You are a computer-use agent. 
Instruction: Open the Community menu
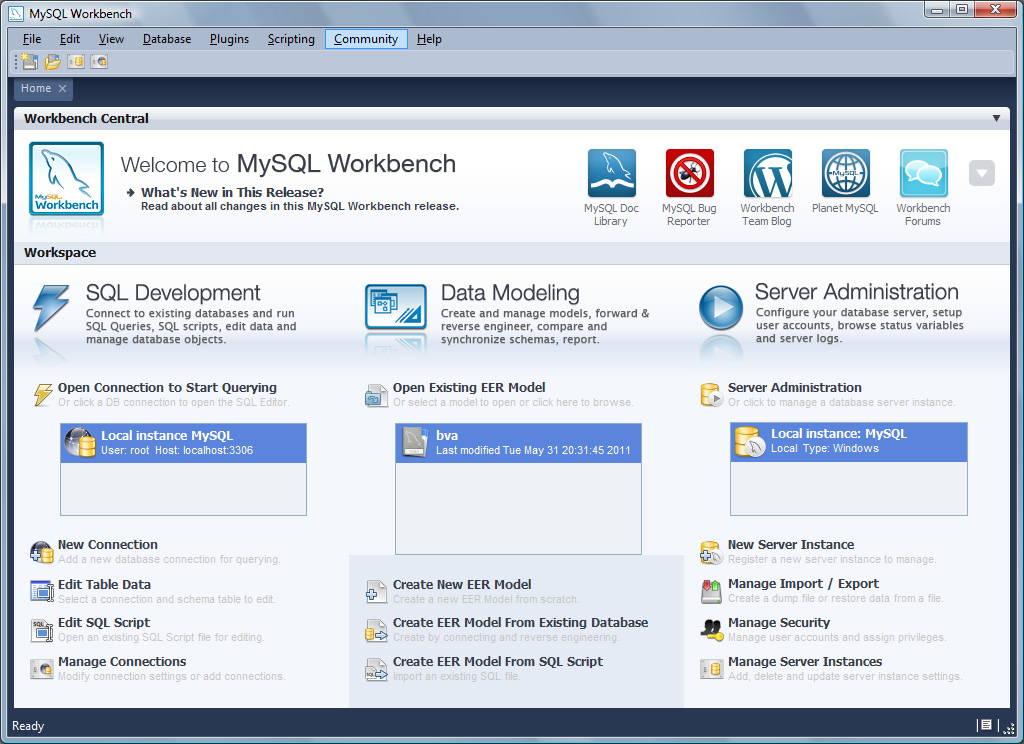[366, 39]
